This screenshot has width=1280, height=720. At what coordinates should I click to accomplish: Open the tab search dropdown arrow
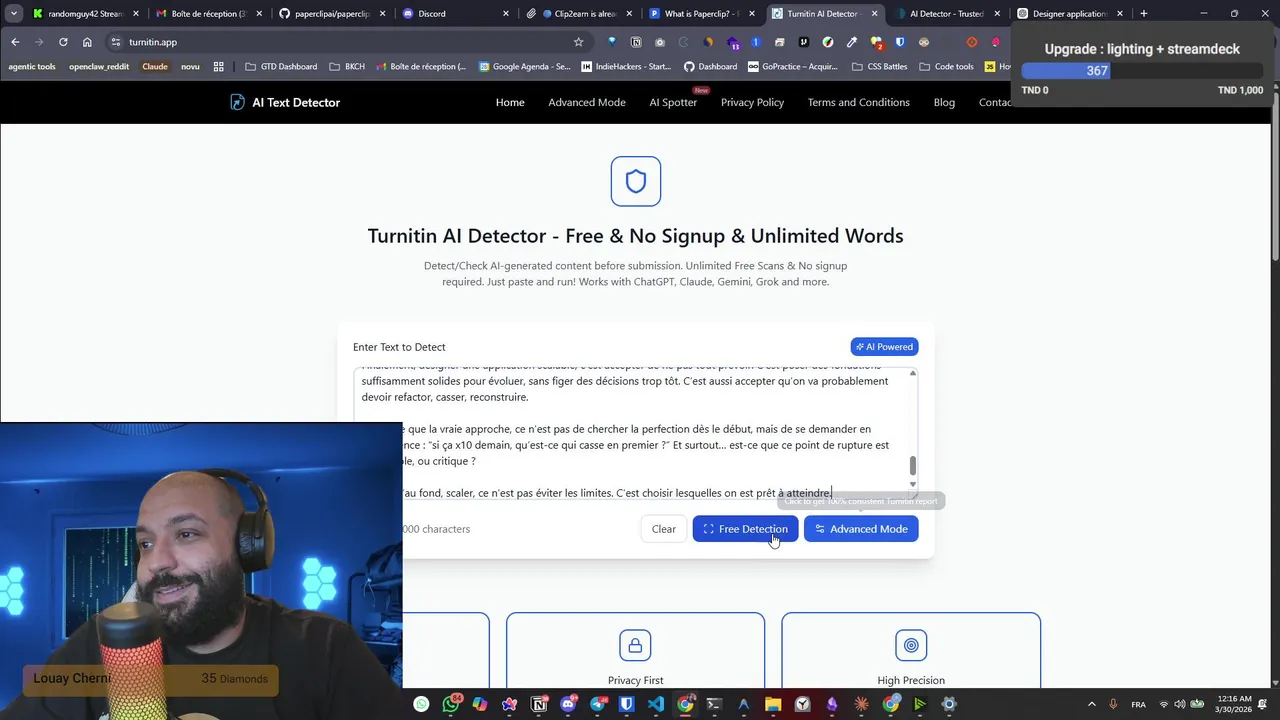(13, 14)
